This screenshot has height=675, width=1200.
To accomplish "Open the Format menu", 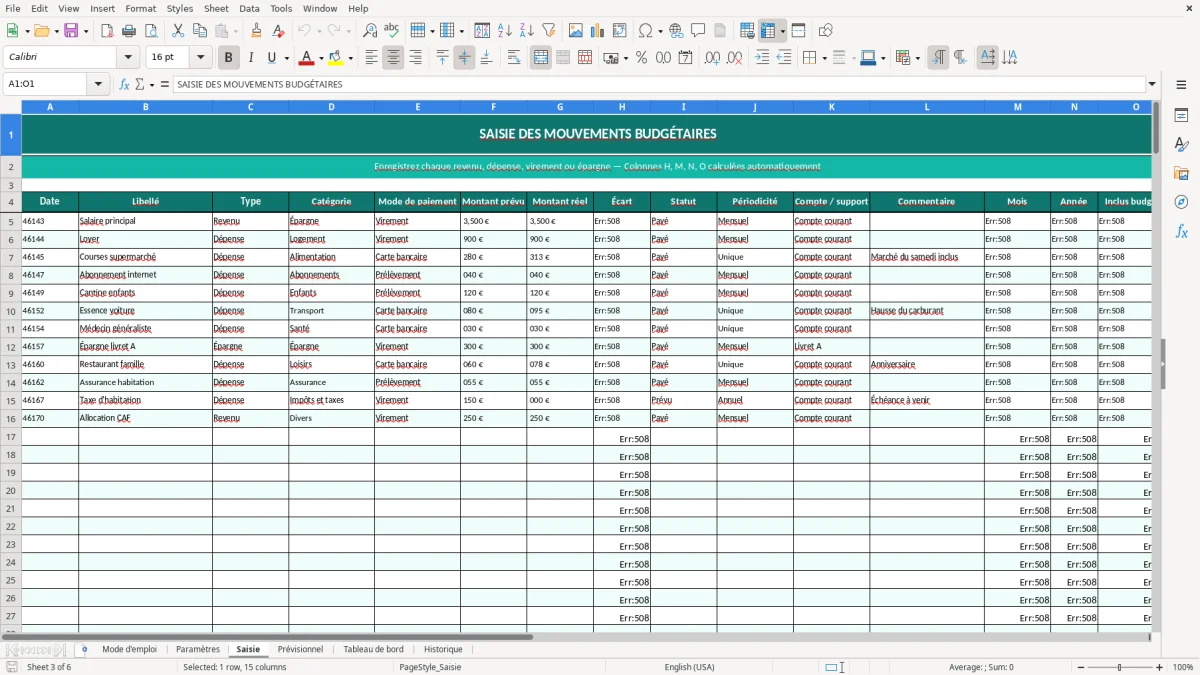I will 140,8.
